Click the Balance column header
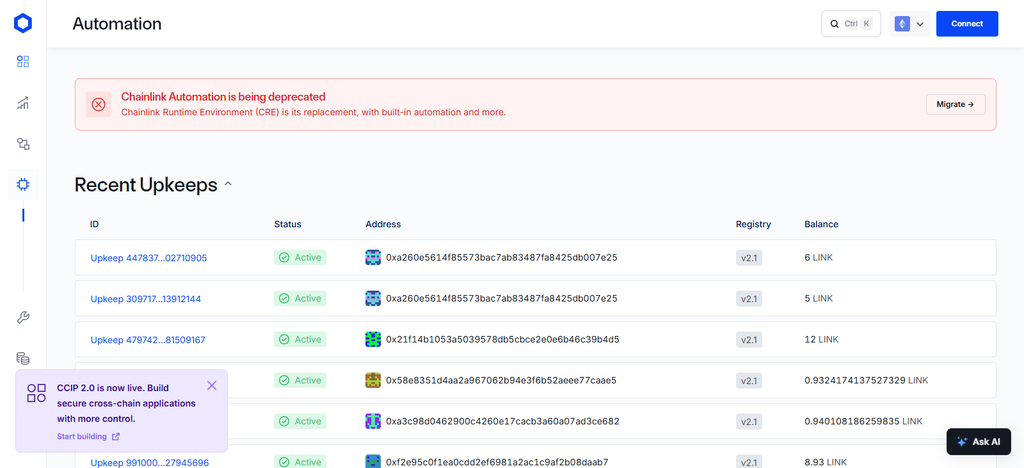 pyautogui.click(x=822, y=224)
